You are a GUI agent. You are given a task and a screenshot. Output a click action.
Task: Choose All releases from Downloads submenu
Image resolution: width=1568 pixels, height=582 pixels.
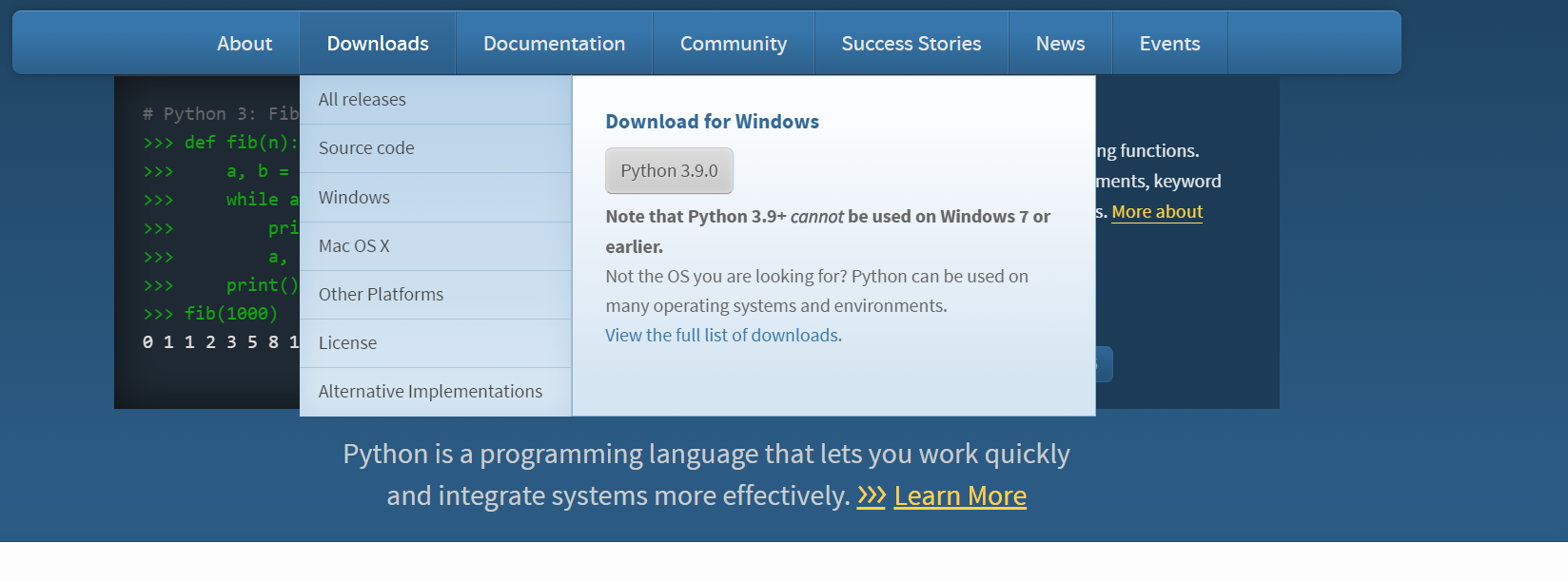click(363, 100)
